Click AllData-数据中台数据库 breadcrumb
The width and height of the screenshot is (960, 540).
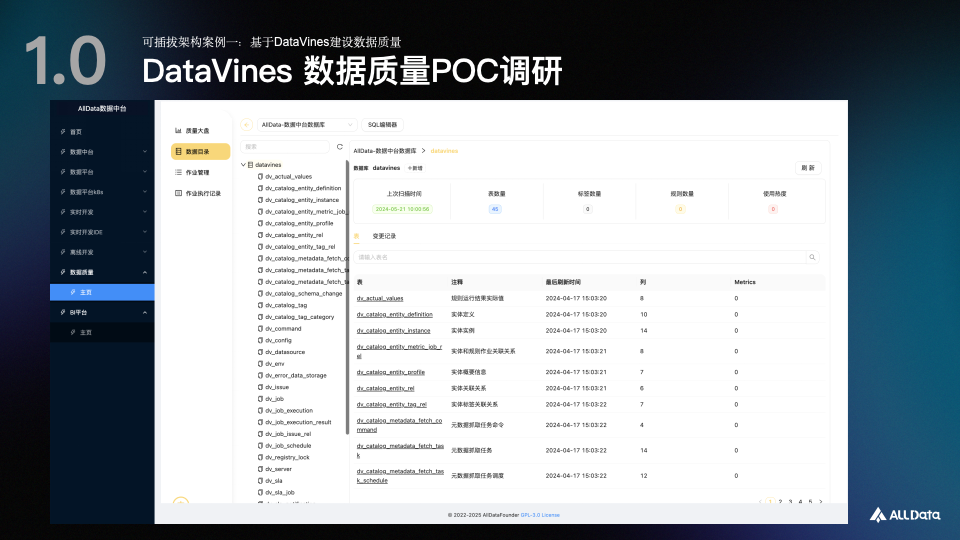[x=384, y=151]
